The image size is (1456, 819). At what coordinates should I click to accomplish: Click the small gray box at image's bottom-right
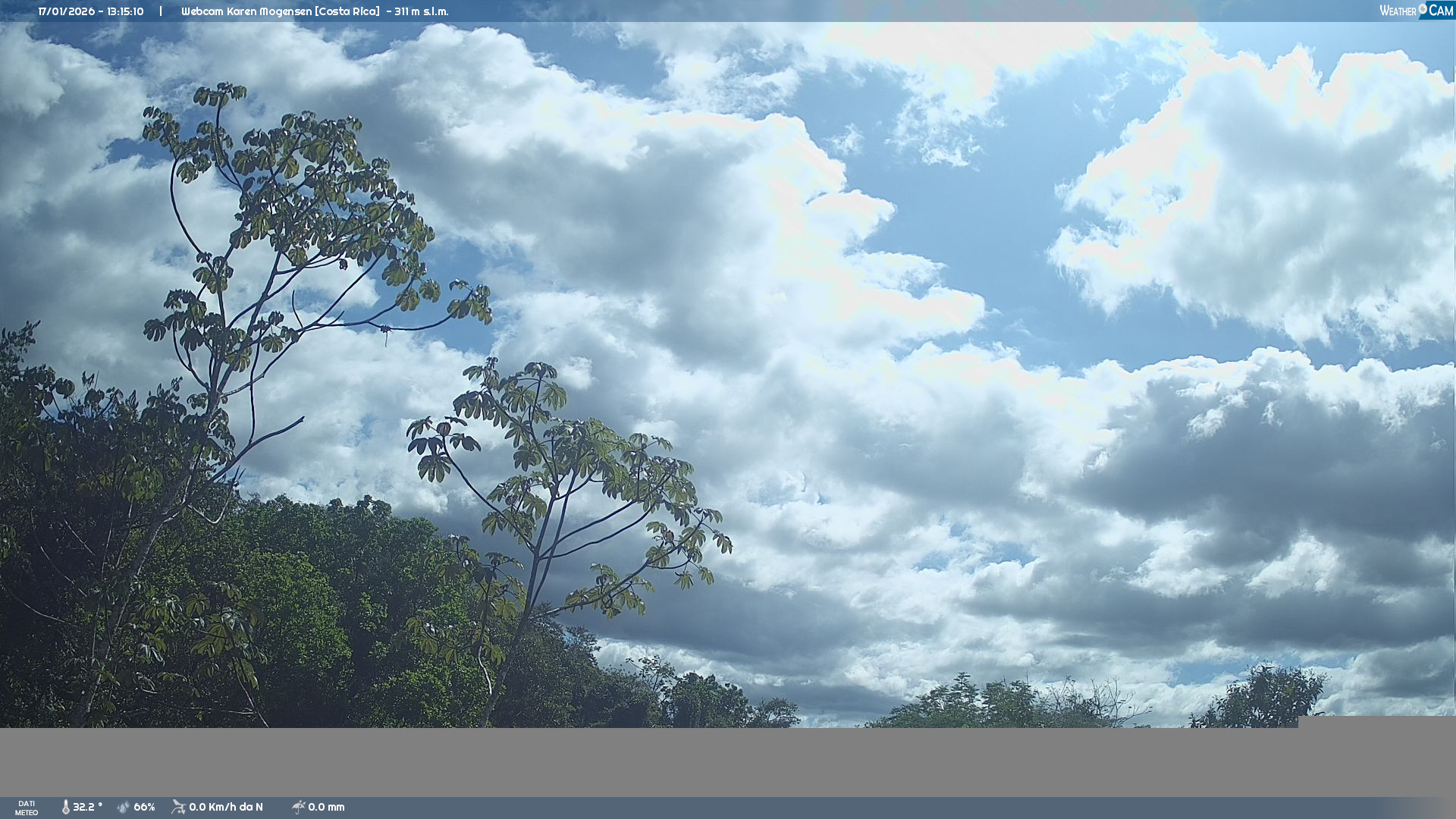pyautogui.click(x=1376, y=722)
